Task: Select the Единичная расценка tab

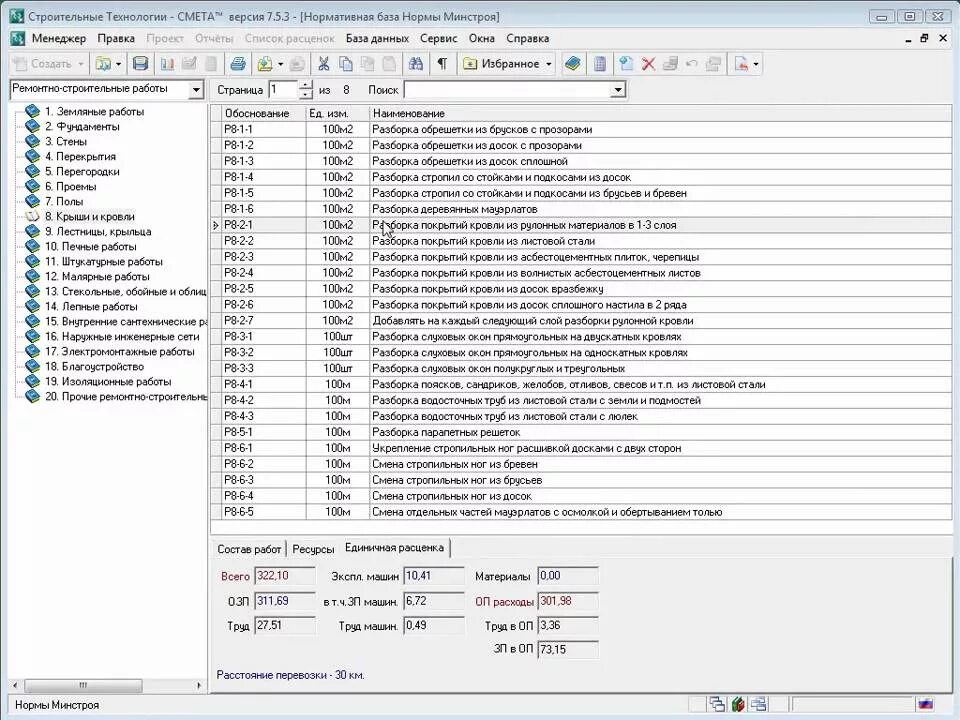Action: pos(394,548)
